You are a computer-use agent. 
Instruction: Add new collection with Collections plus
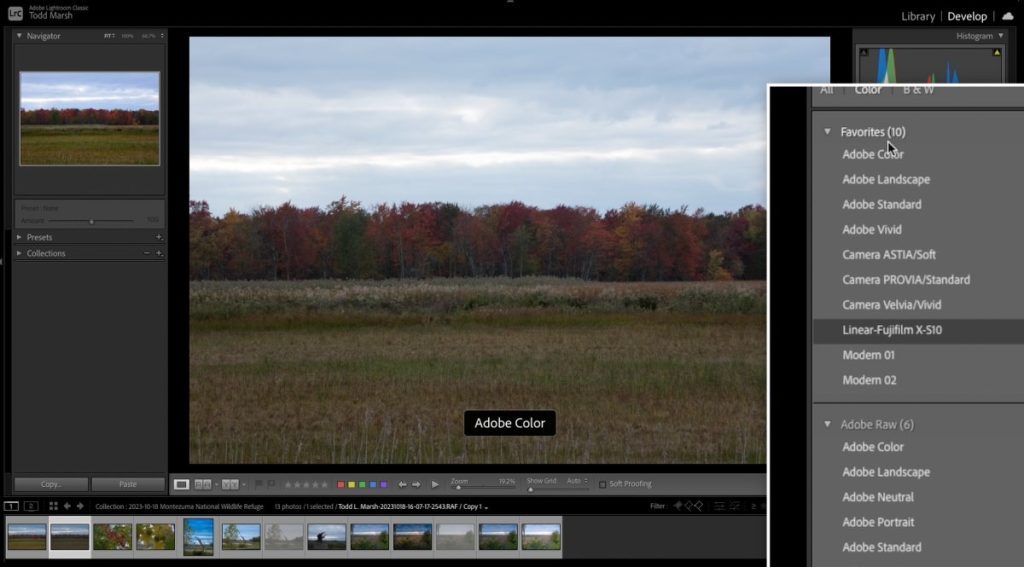[x=159, y=253]
